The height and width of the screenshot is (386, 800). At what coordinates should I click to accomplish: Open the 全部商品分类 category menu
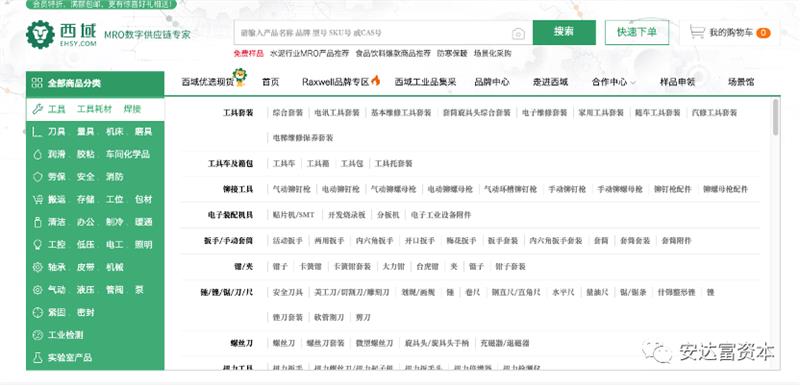[x=95, y=84]
